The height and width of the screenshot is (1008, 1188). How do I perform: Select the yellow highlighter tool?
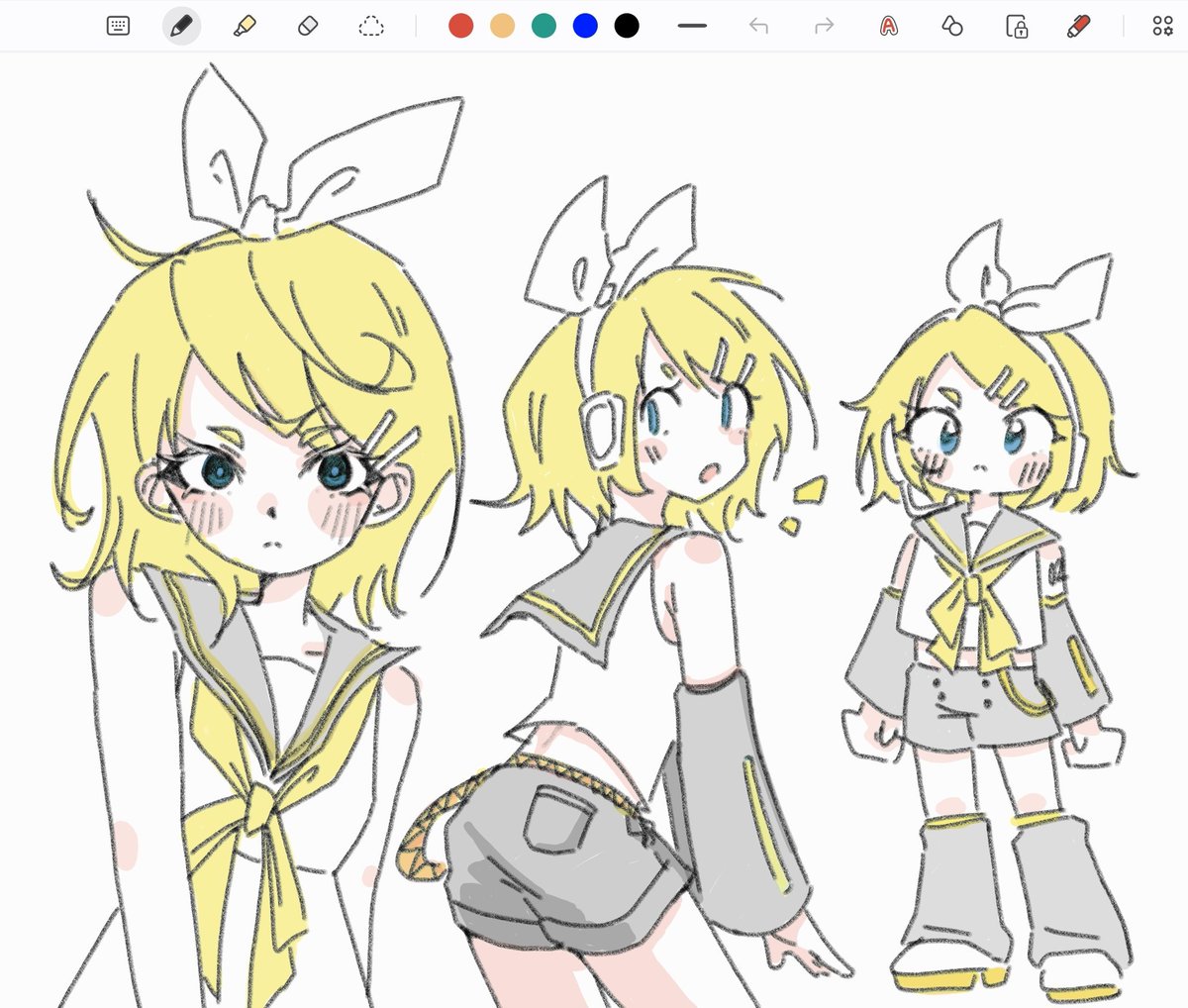point(245,26)
